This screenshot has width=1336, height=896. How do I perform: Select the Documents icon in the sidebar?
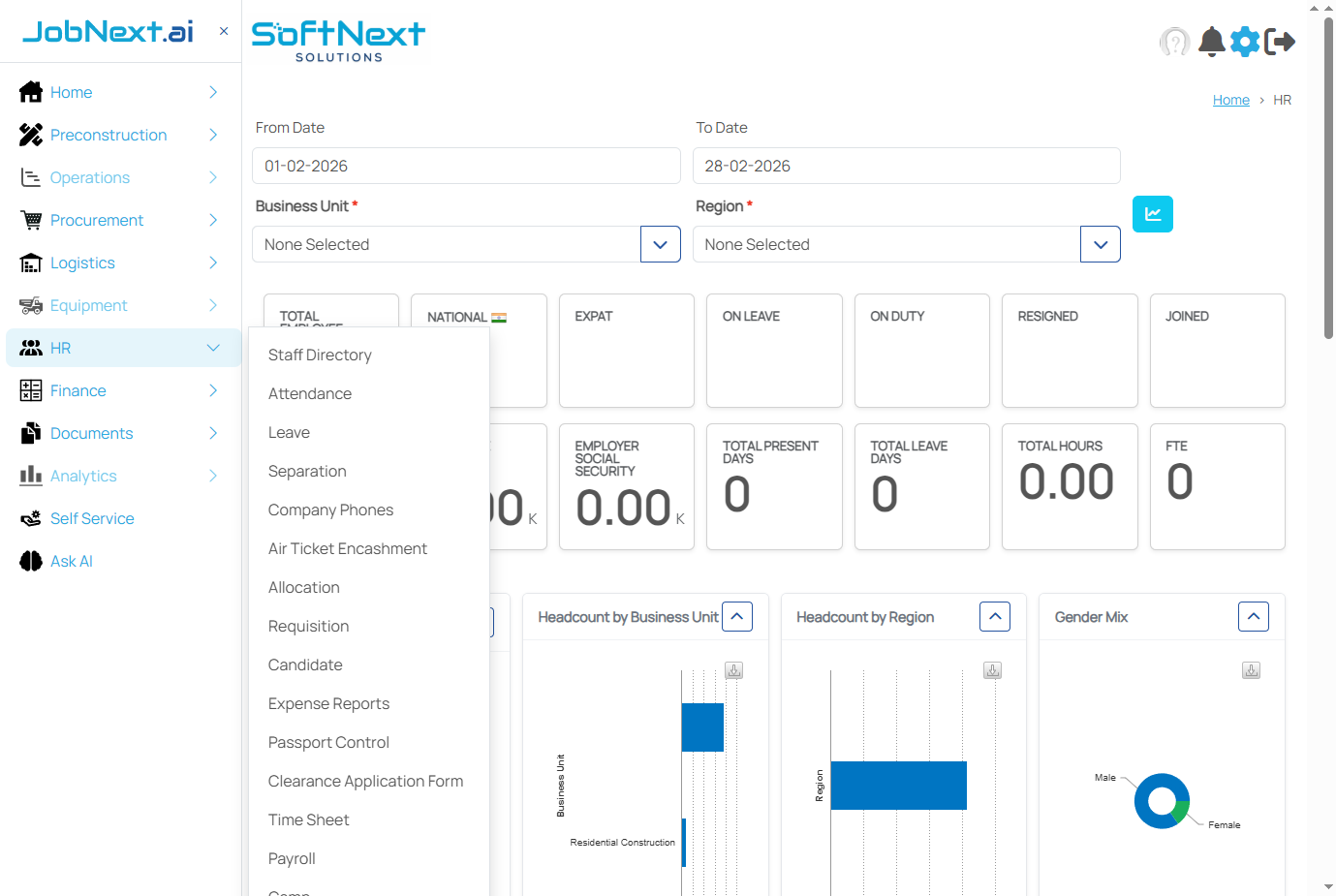click(x=29, y=433)
